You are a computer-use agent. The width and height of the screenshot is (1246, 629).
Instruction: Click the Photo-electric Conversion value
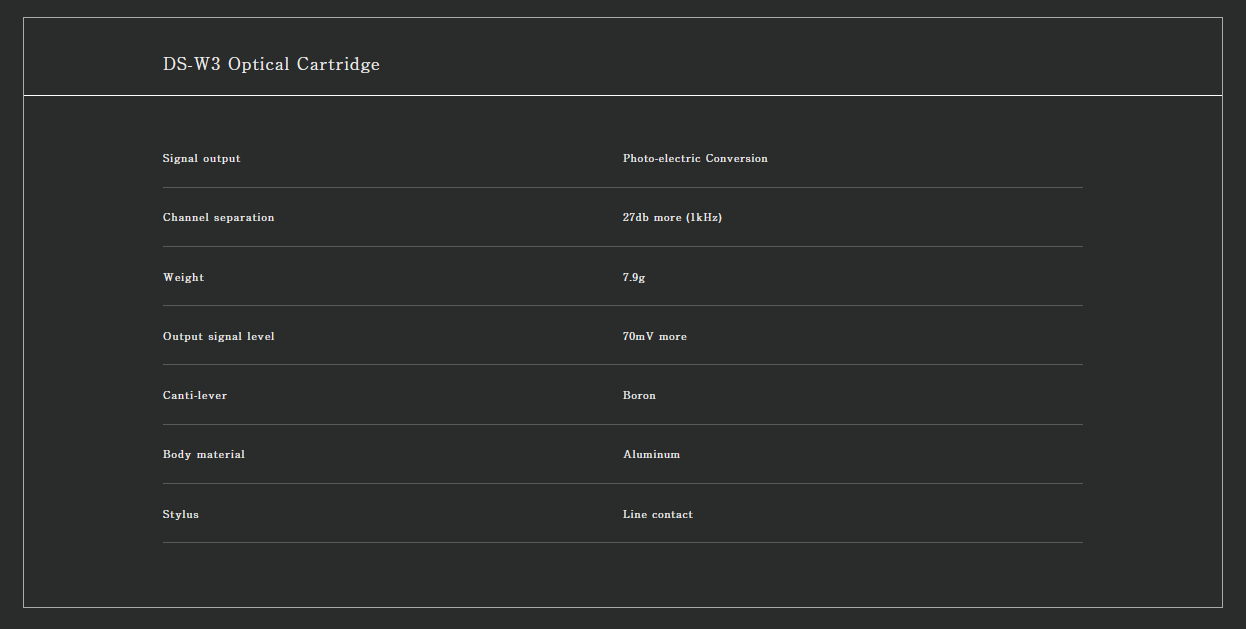695,159
